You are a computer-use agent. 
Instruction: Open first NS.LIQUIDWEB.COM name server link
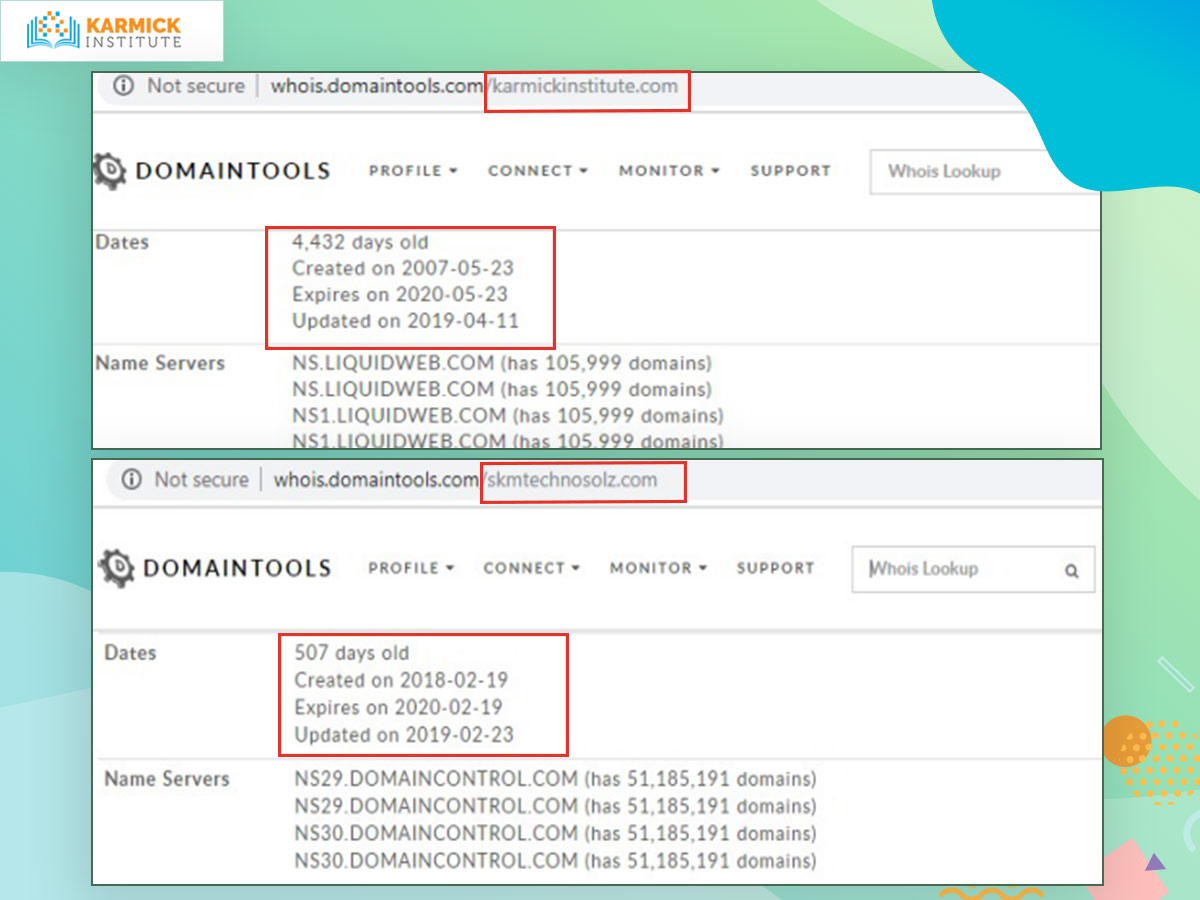393,363
